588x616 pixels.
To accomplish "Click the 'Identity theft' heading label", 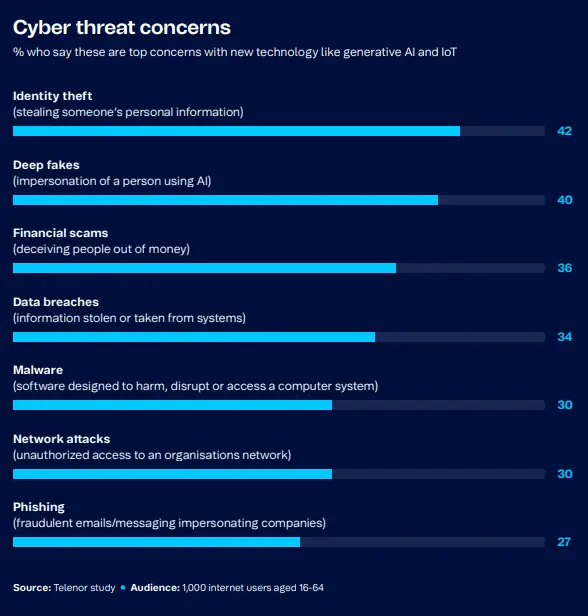I will [53, 96].
